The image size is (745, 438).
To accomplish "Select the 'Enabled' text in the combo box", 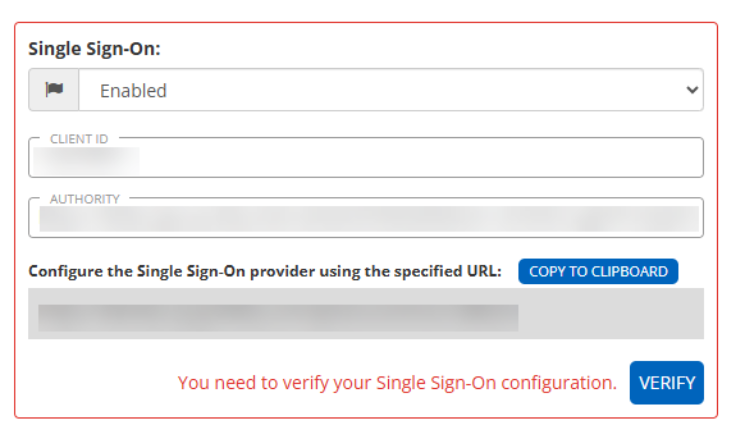I will tap(133, 91).
